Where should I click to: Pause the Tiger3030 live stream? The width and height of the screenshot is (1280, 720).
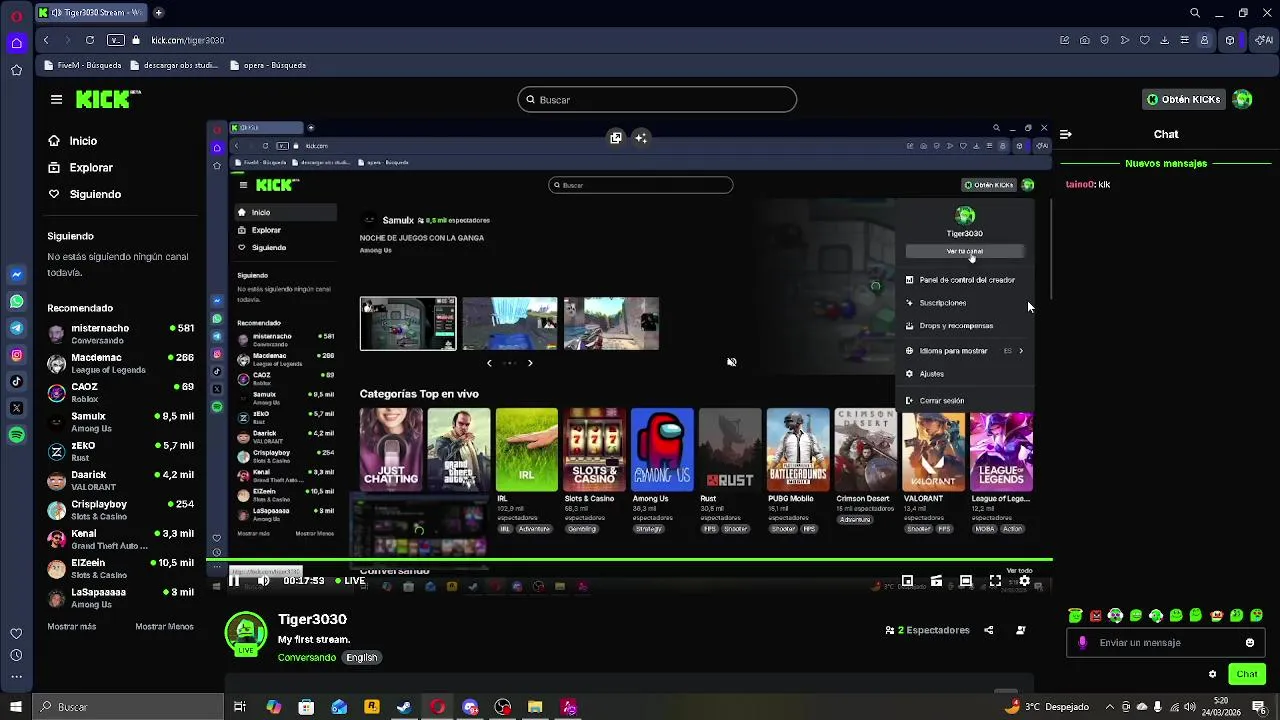(x=234, y=580)
